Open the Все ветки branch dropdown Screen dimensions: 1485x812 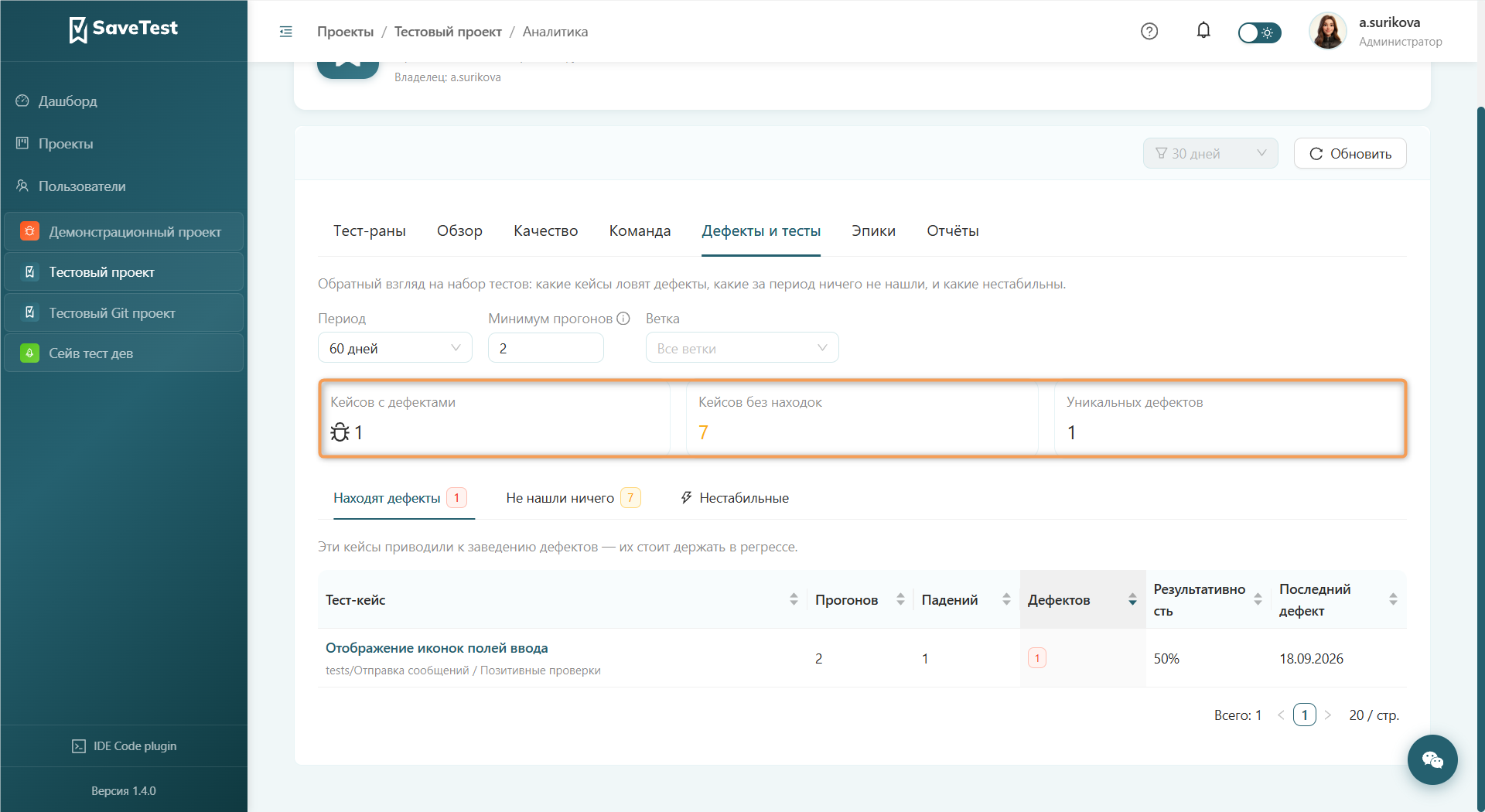point(742,348)
